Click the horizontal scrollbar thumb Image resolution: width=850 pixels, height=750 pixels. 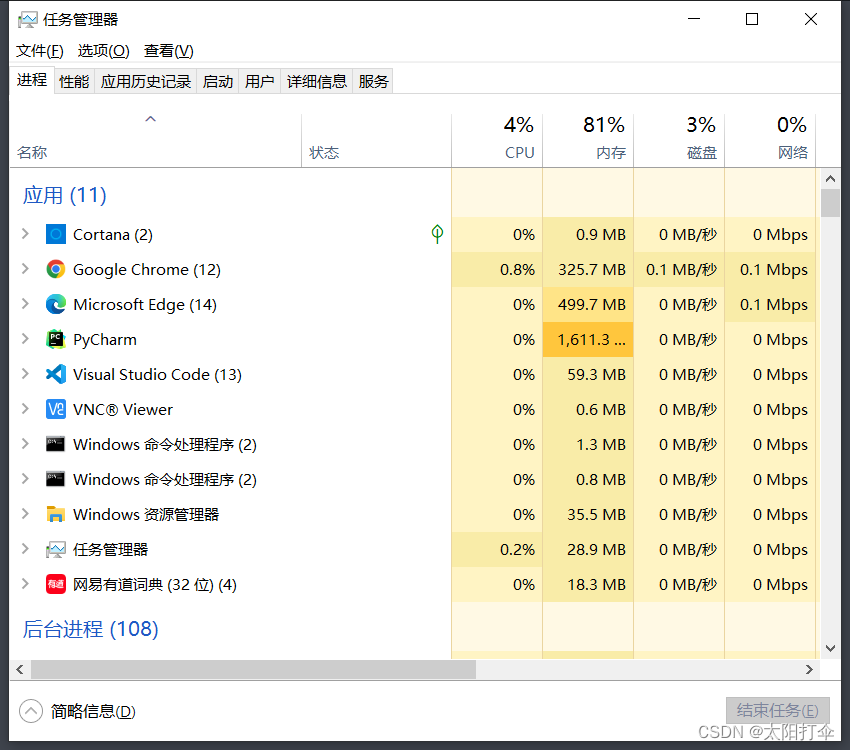[x=253, y=669]
